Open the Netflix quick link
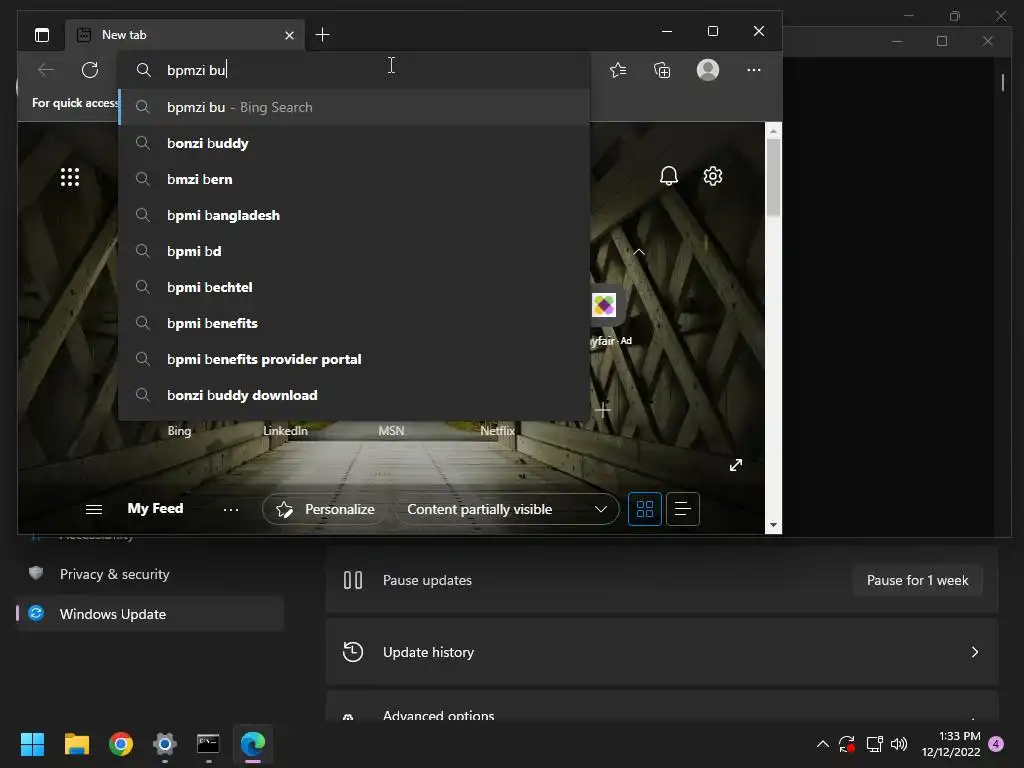Screen dimensions: 1024x768 (x=497, y=431)
